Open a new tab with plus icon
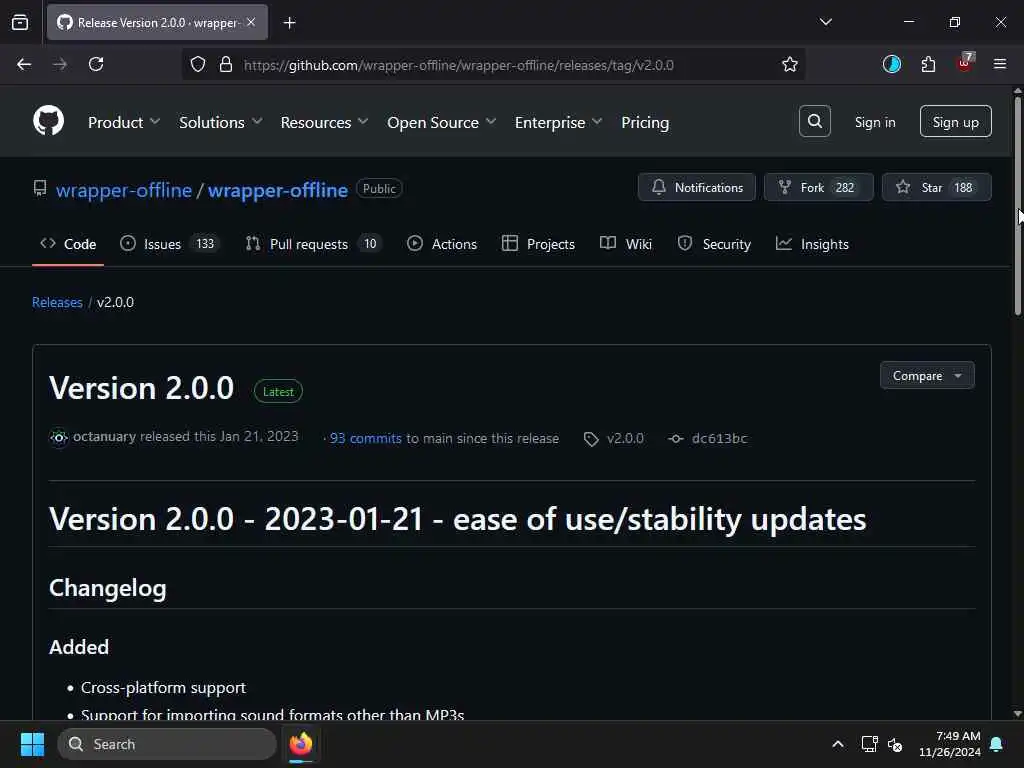 click(289, 23)
